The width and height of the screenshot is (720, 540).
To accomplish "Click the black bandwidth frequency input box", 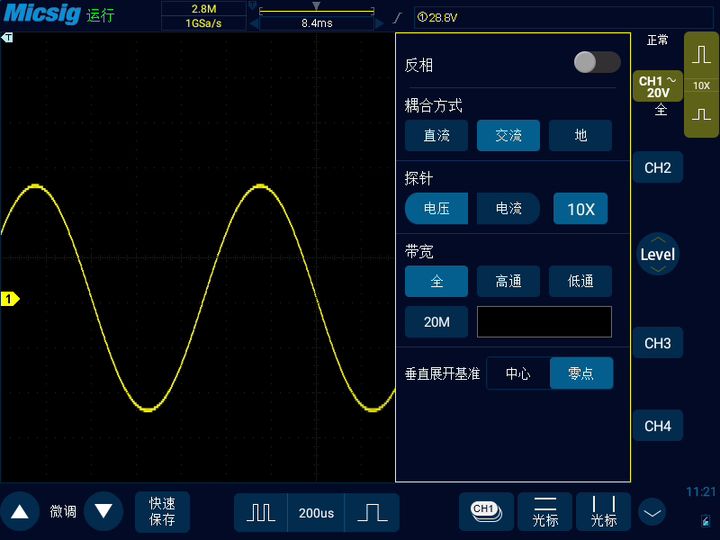I will [544, 322].
